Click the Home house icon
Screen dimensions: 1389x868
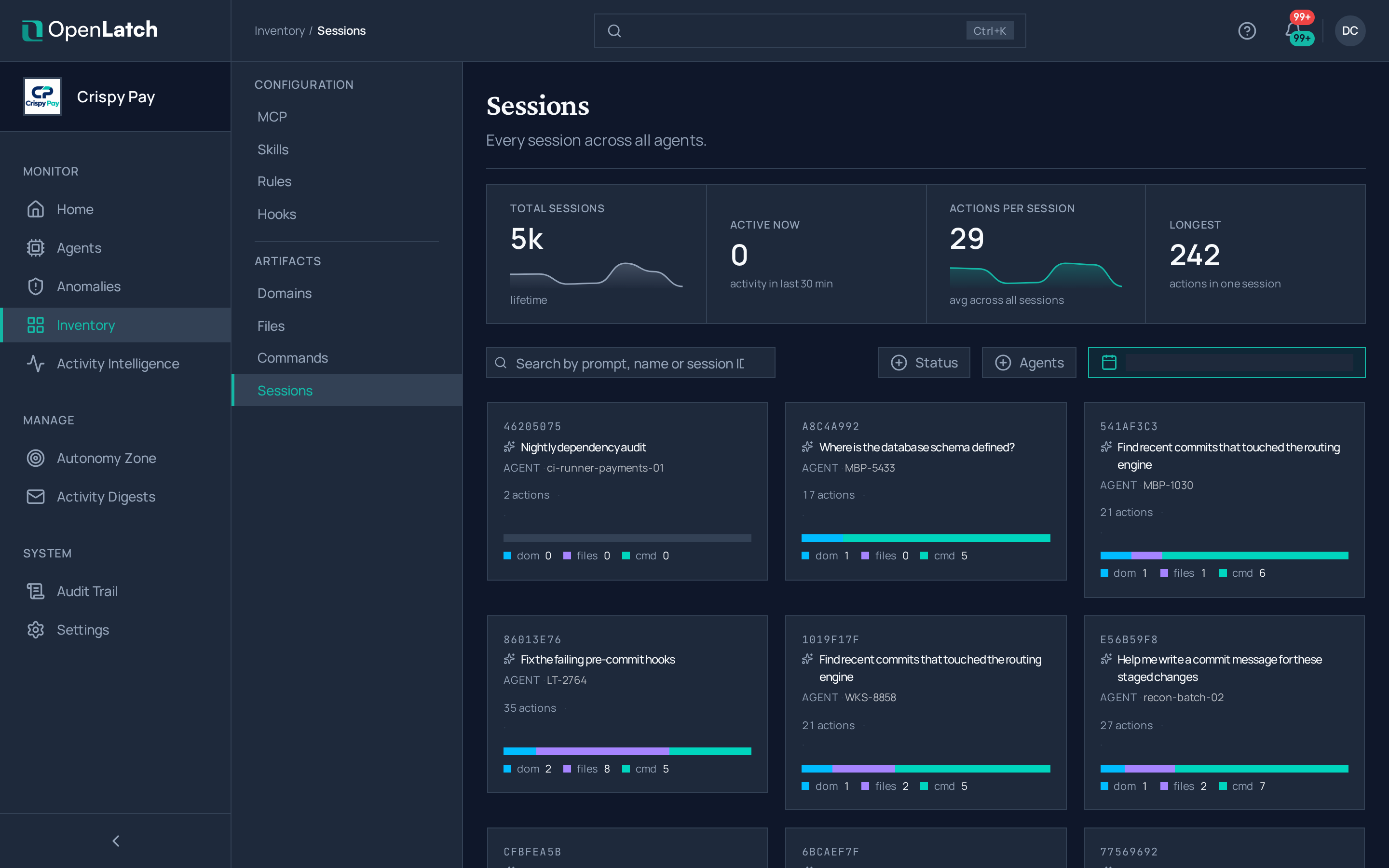(x=36, y=209)
